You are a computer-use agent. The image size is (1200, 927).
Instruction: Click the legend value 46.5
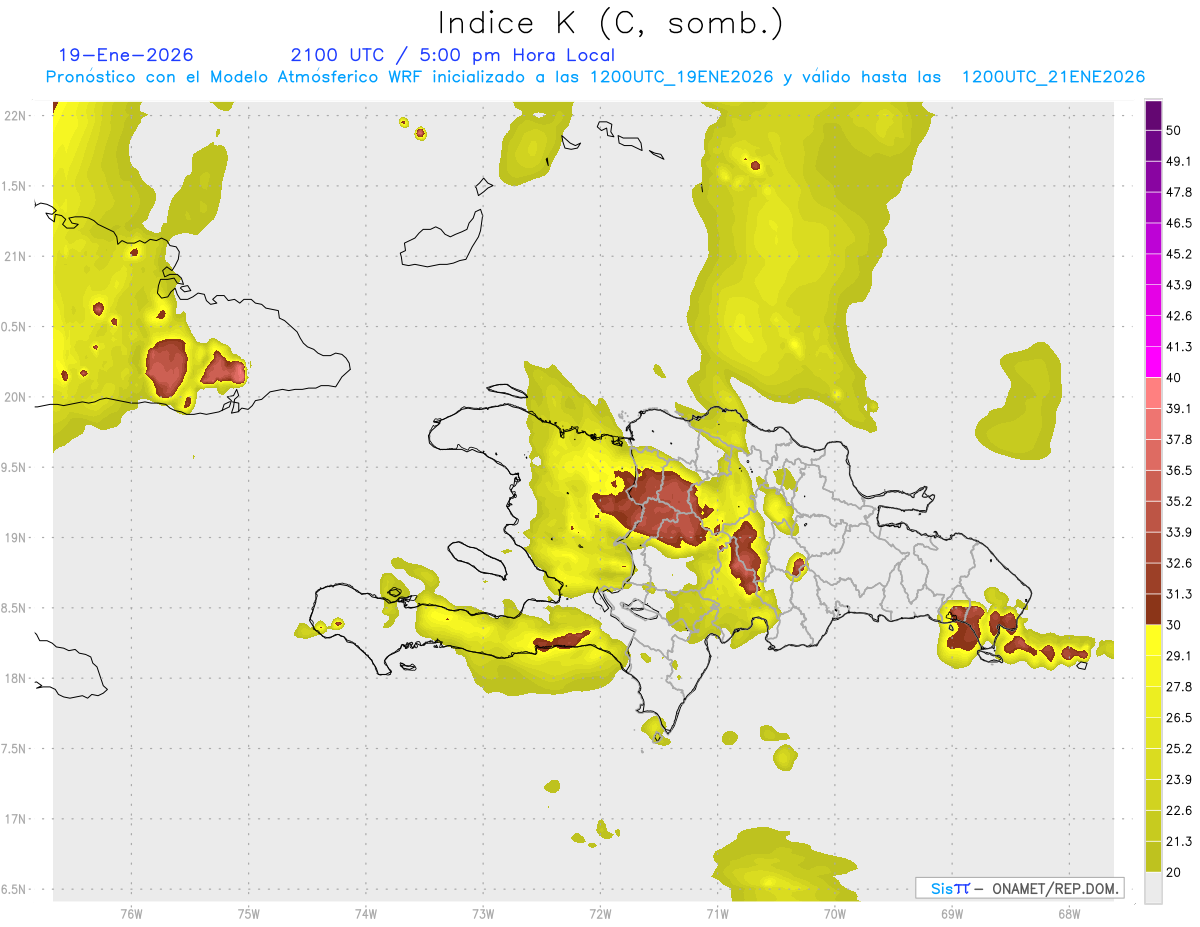(1178, 223)
